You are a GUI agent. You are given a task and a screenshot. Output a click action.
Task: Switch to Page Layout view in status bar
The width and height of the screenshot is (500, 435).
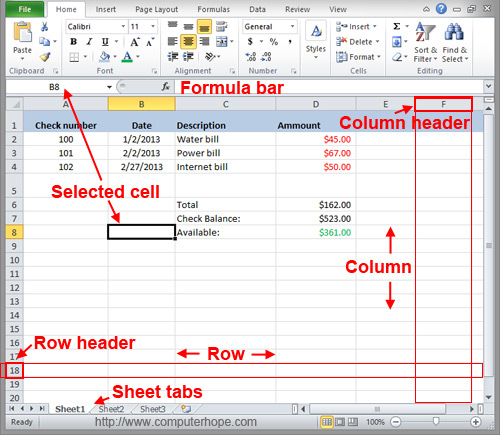[x=340, y=422]
